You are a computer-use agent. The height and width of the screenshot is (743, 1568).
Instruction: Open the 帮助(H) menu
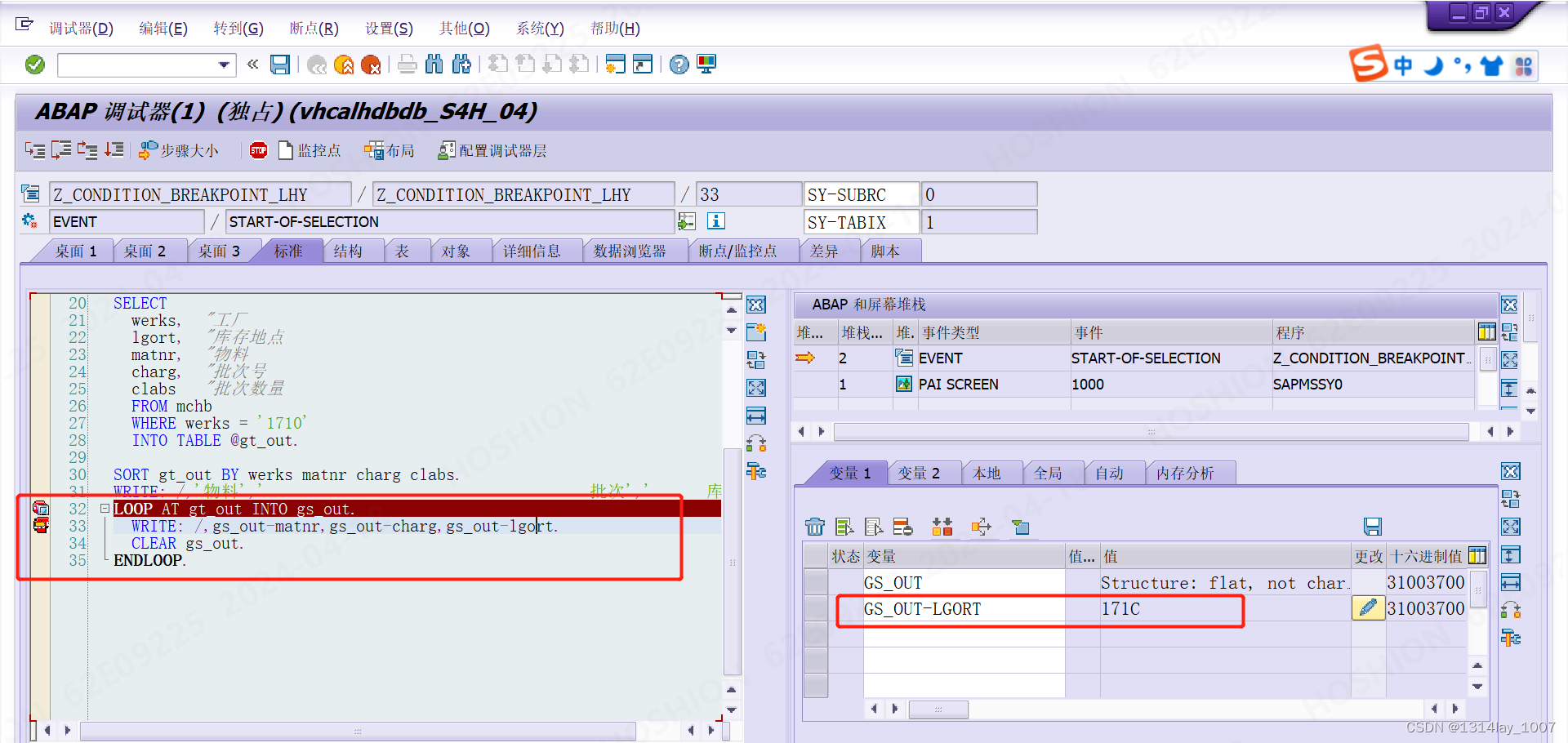point(615,29)
